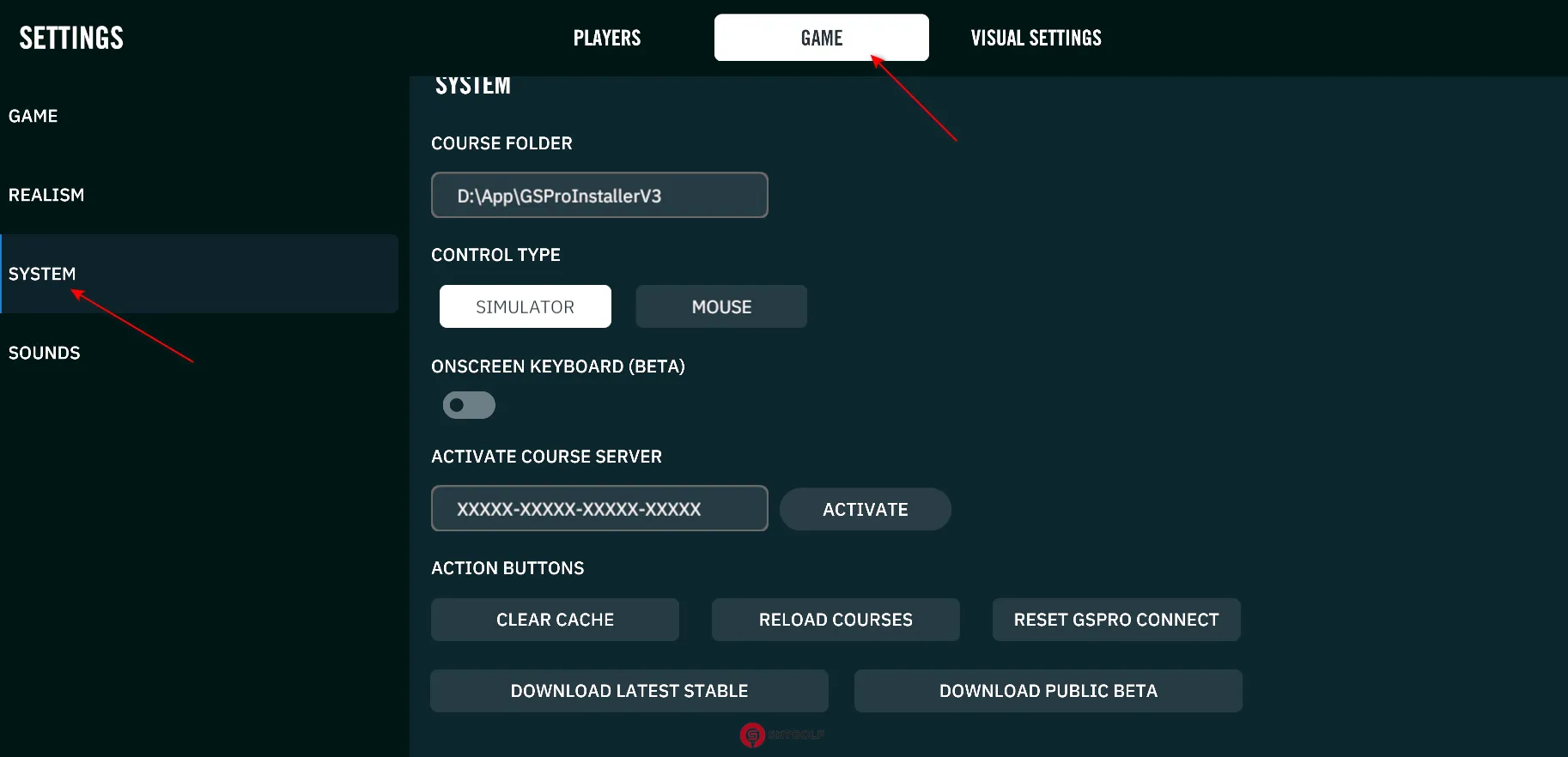Click the Course Folder path field
The image size is (1568, 757).
[x=599, y=196]
